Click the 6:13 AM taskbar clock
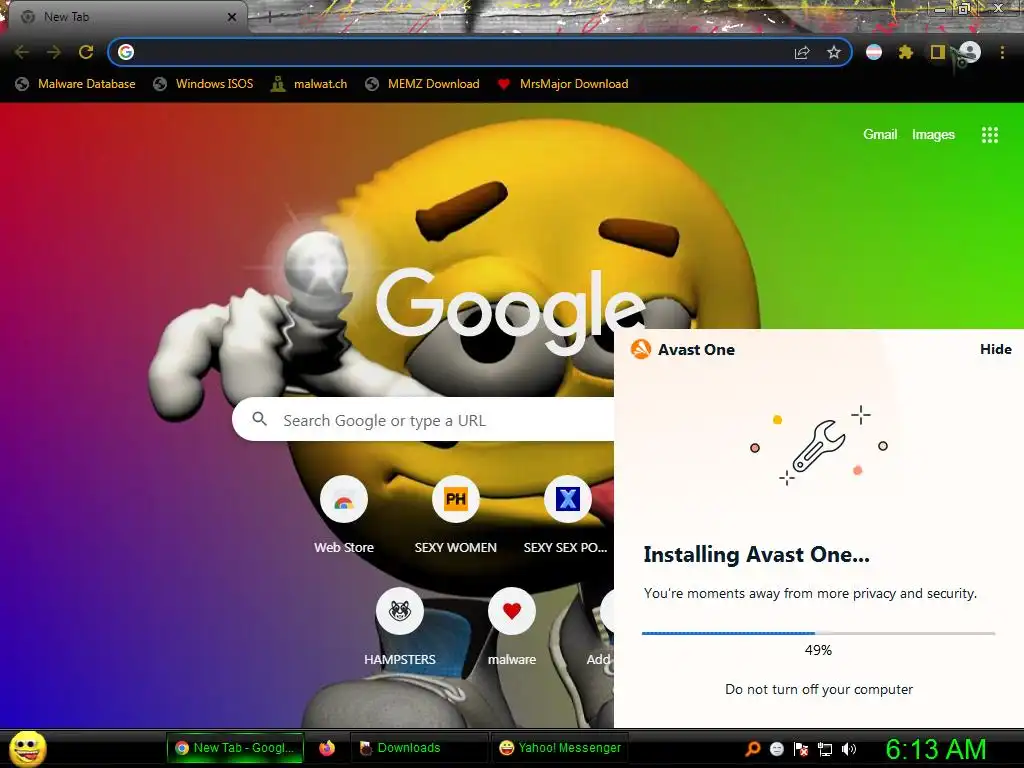The image size is (1024, 768). pos(935,749)
